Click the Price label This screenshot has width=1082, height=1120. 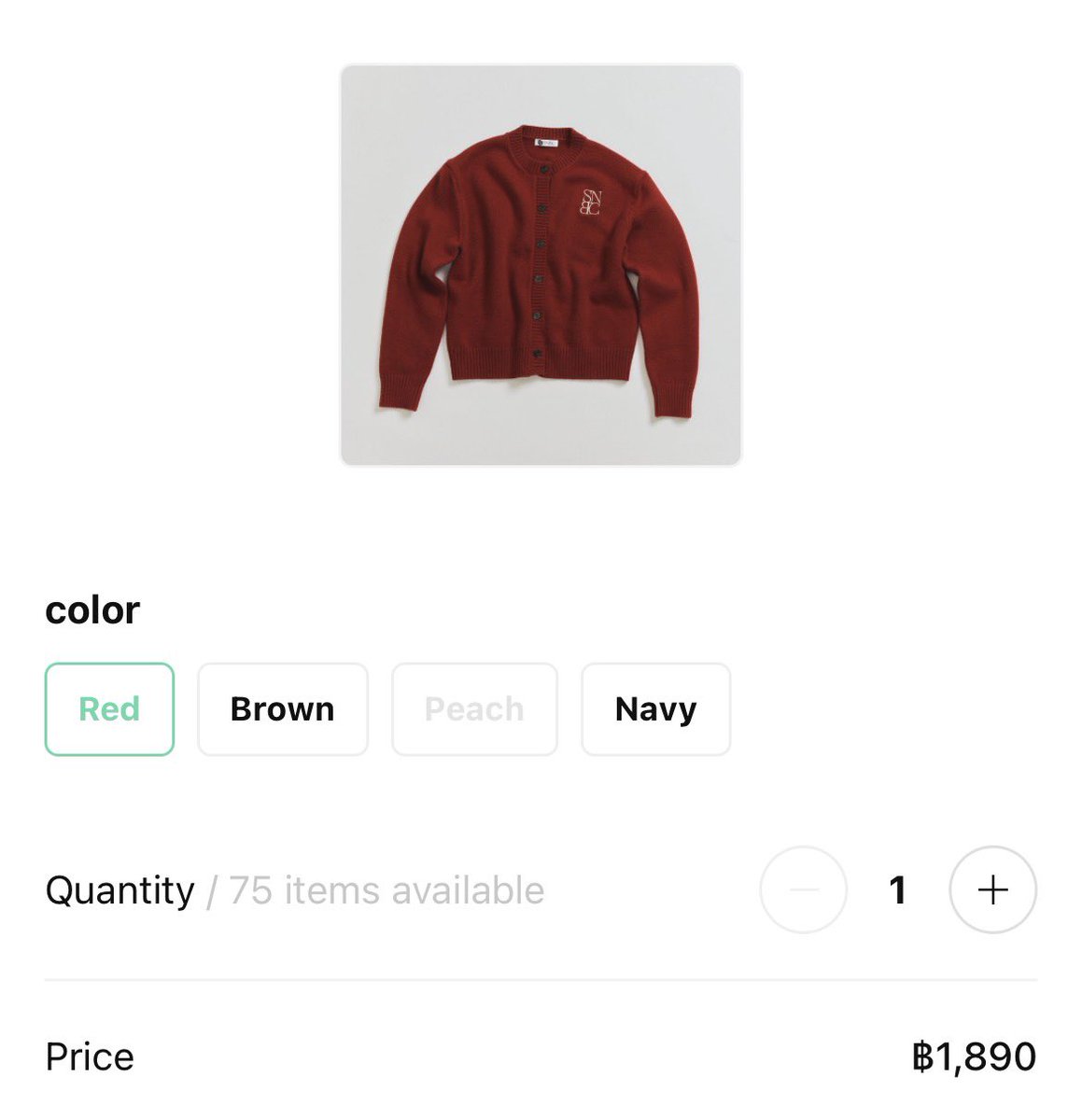[90, 1057]
